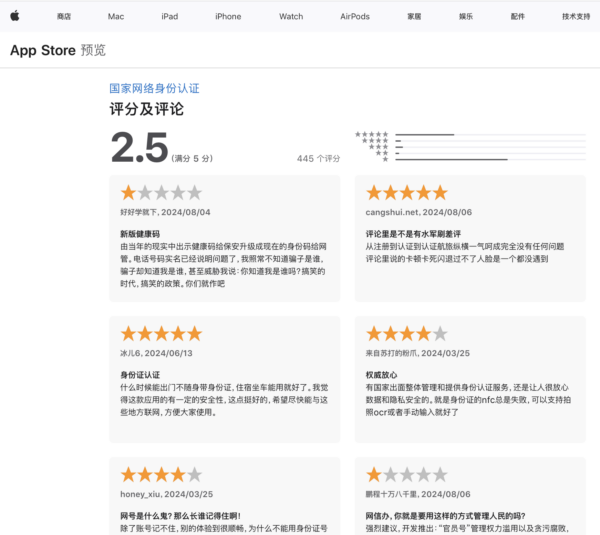Click reviewer line 鹏程十万八千里, 2024/08/06
600x535 pixels.
(418, 494)
